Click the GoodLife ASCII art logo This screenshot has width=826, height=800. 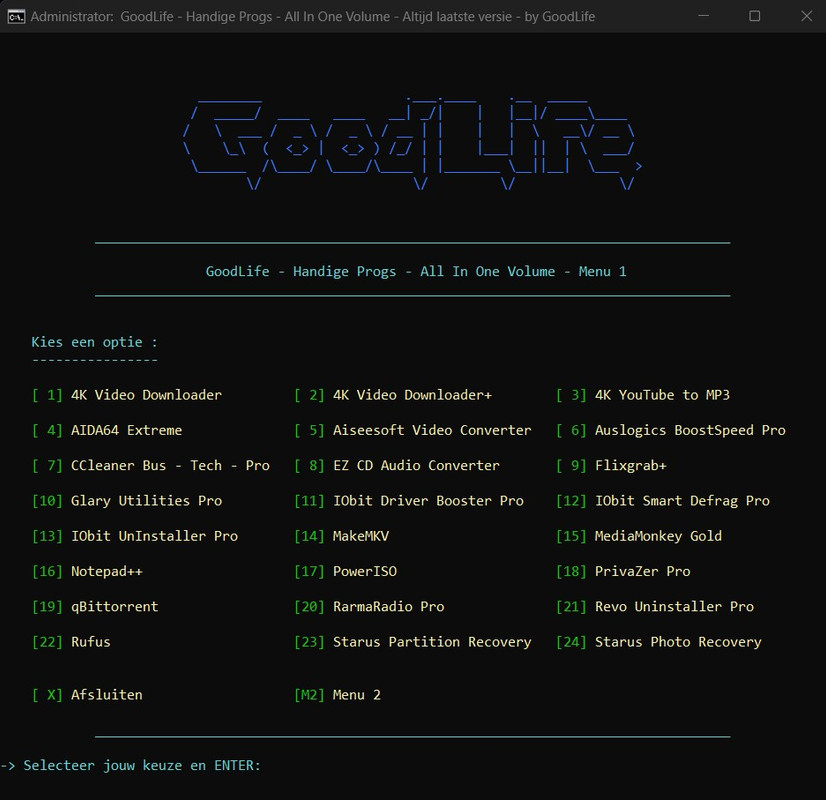coord(412,143)
